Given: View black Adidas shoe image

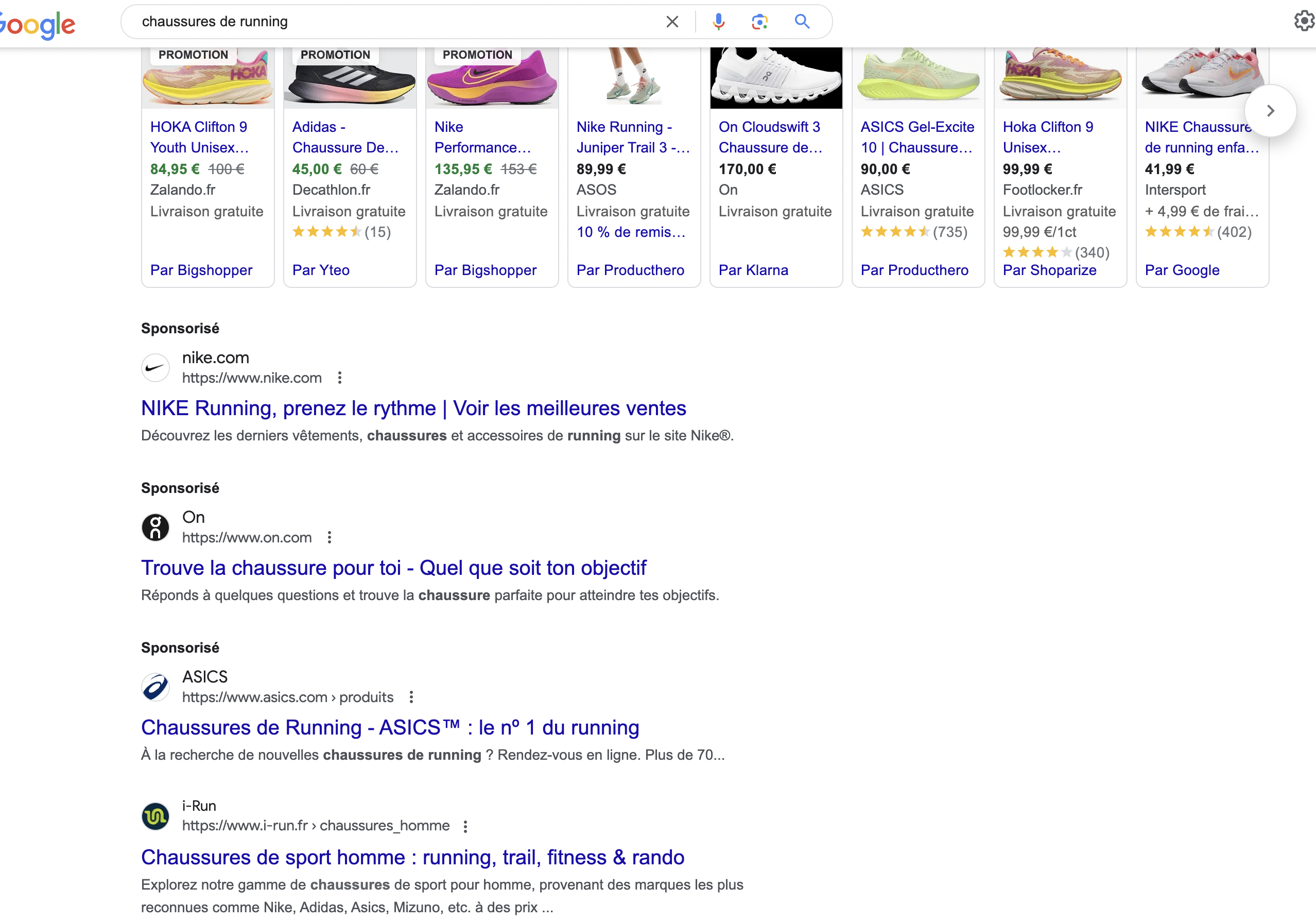Looking at the screenshot, I should point(350,78).
